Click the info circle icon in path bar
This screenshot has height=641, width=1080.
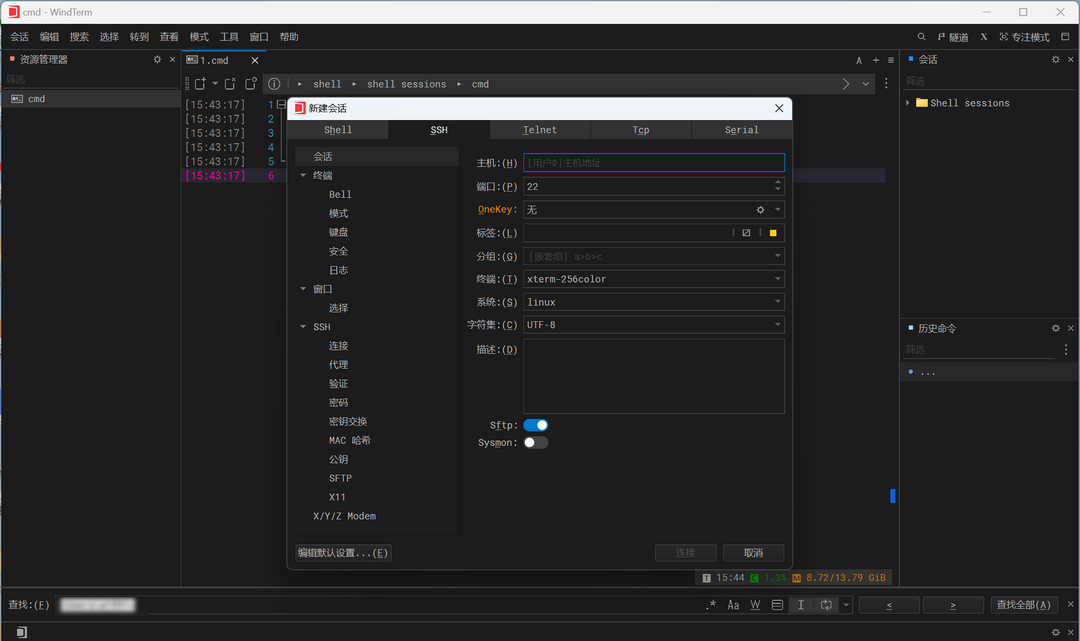point(274,84)
